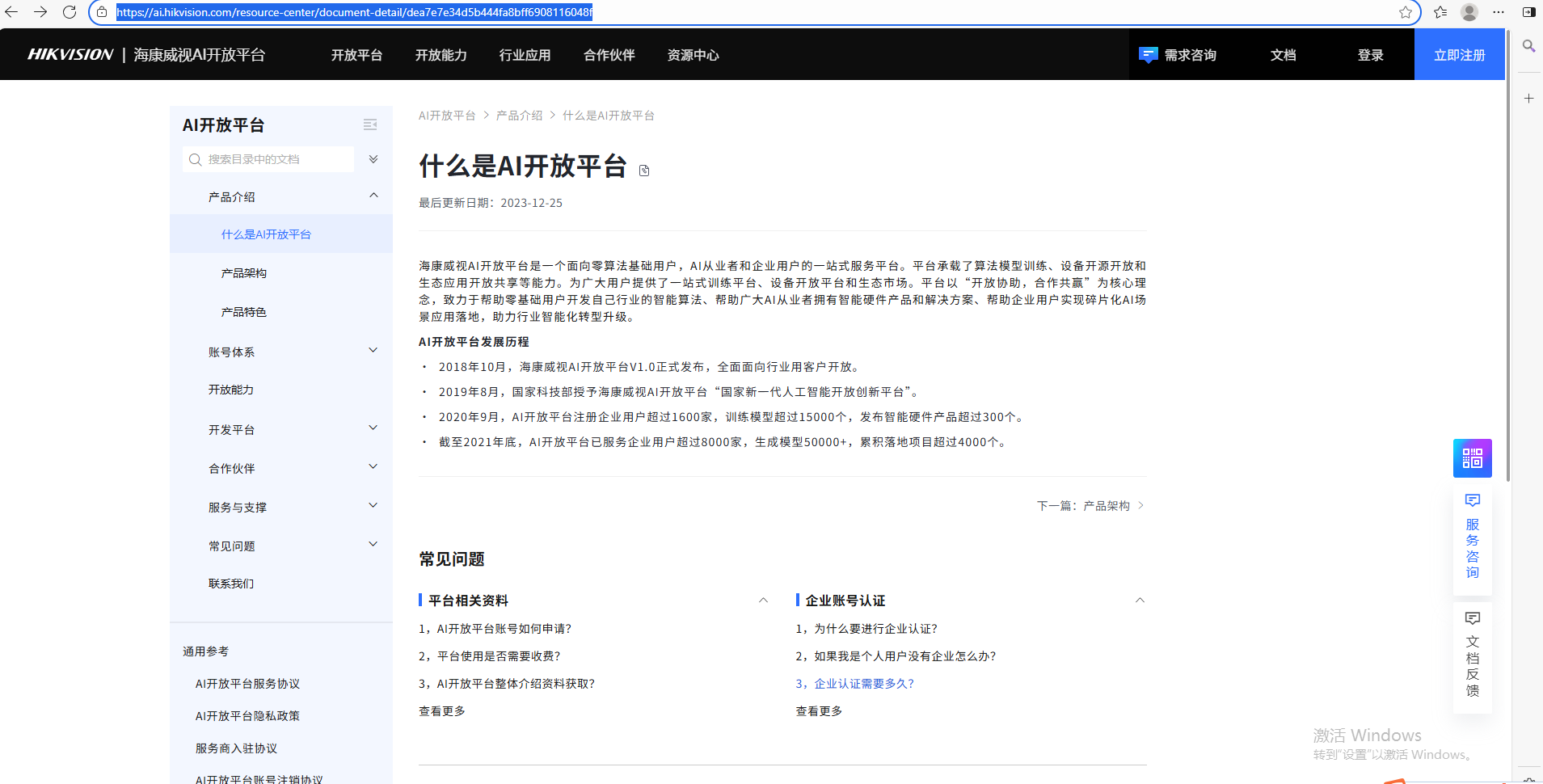The height and width of the screenshot is (784, 1543).
Task: Click the sidebar plus add icon
Action: click(1528, 99)
